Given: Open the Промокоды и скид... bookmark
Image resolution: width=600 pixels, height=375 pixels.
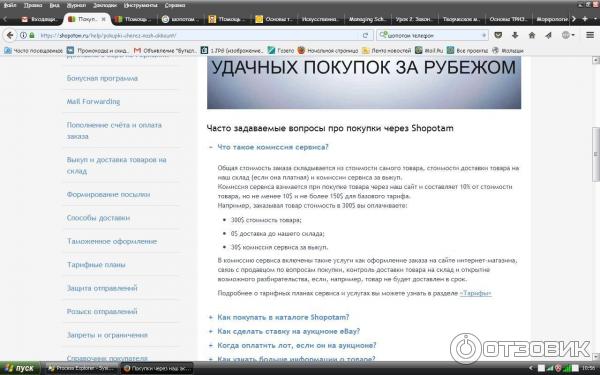Looking at the screenshot, I should coord(98,51).
